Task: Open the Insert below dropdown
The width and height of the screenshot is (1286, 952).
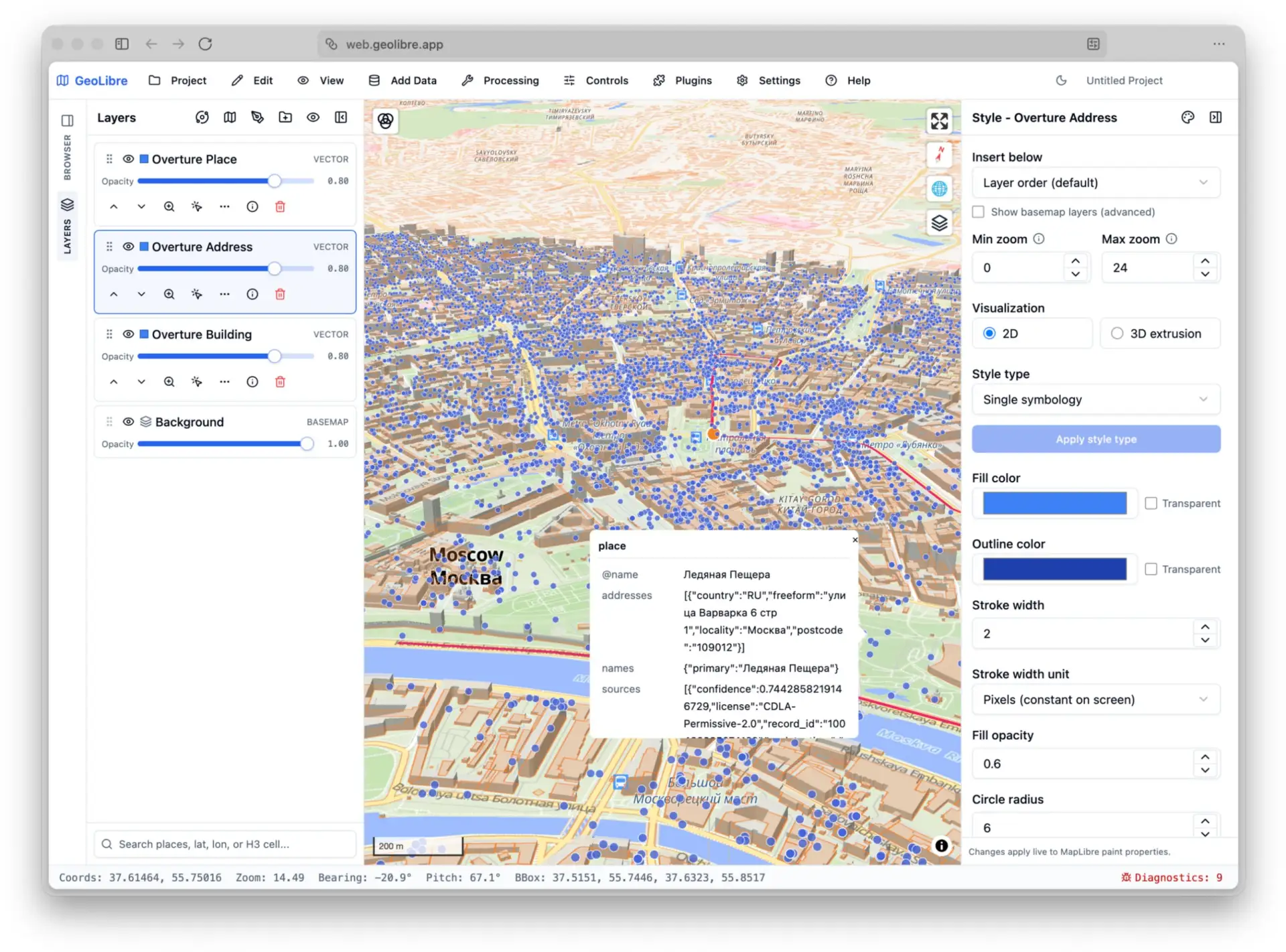Action: pyautogui.click(x=1096, y=183)
